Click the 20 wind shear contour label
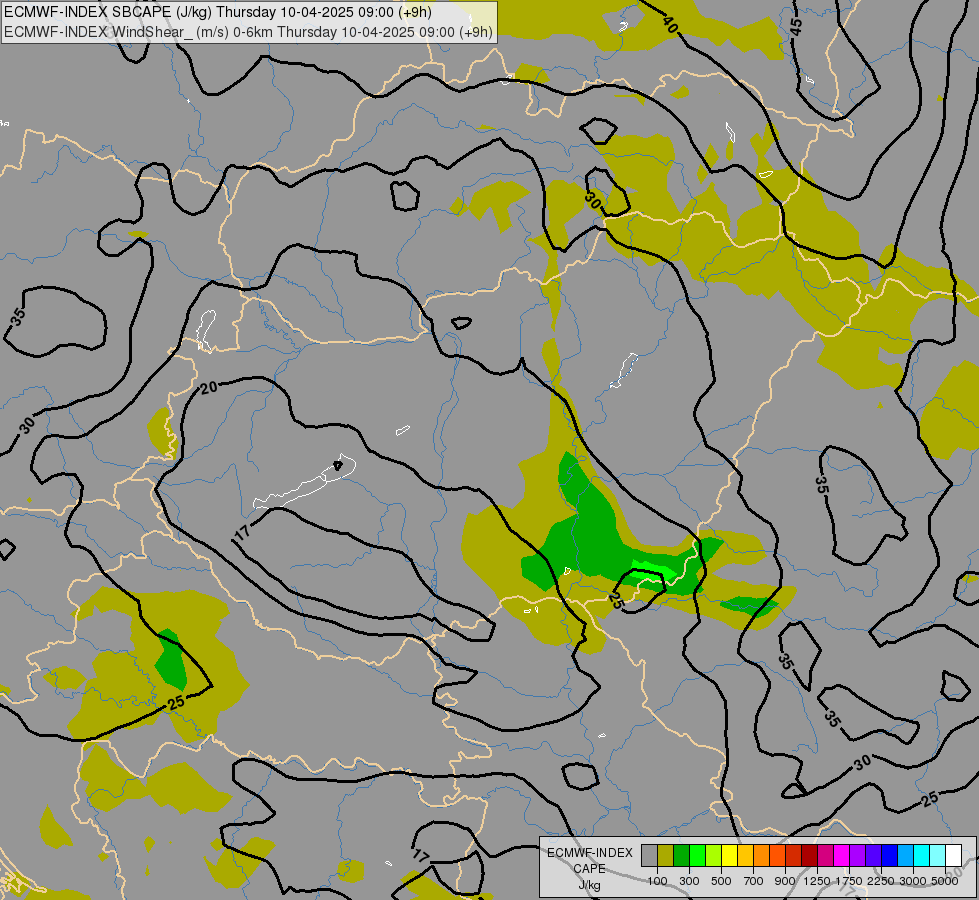This screenshot has width=979, height=900. coord(209,387)
